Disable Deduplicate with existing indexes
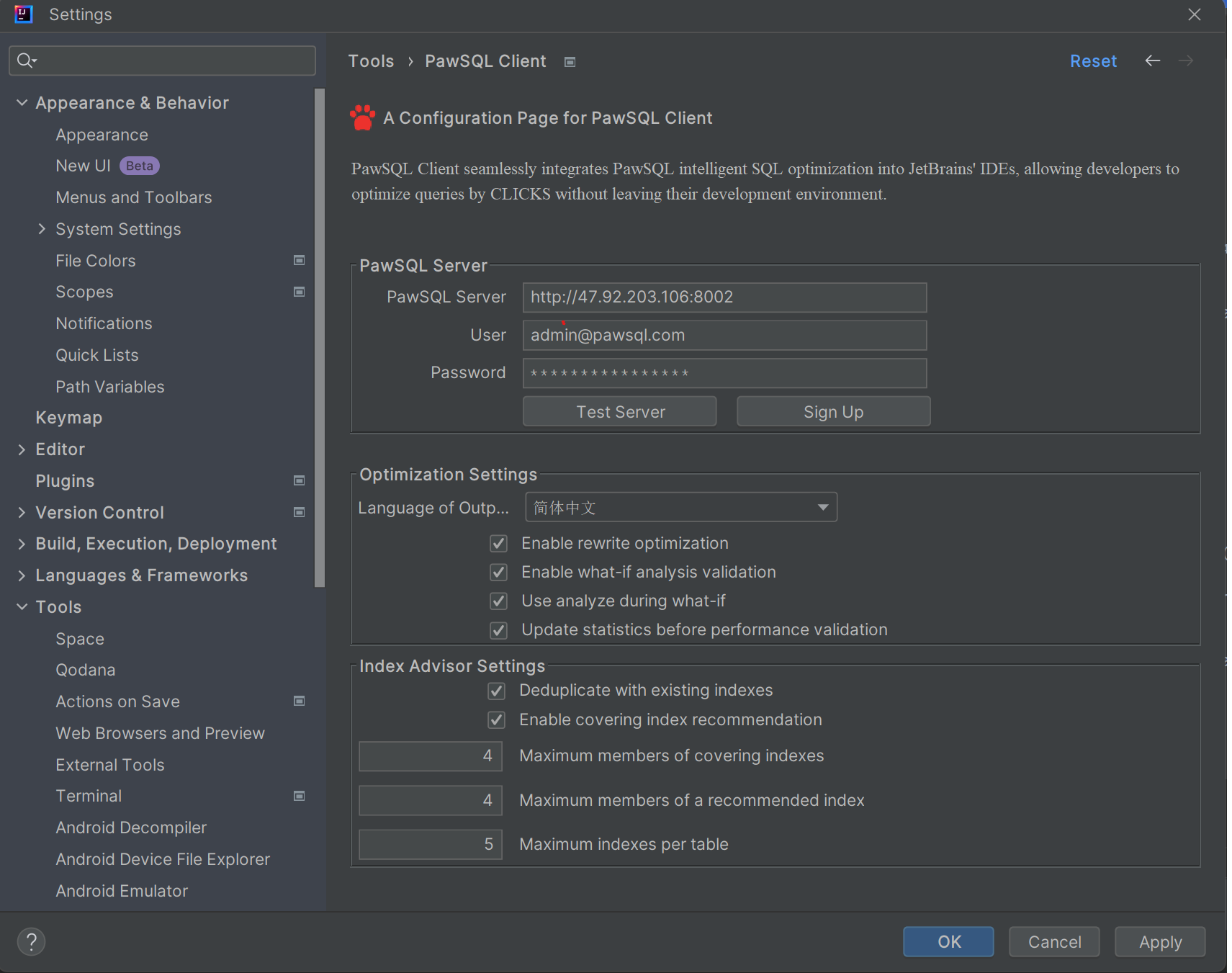The image size is (1232, 973). (x=496, y=690)
